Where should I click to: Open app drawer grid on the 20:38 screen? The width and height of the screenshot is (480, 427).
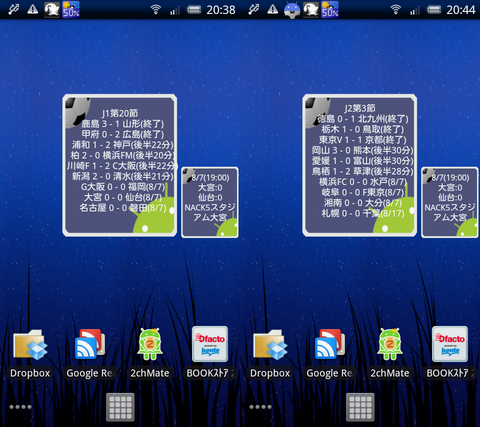(120, 407)
